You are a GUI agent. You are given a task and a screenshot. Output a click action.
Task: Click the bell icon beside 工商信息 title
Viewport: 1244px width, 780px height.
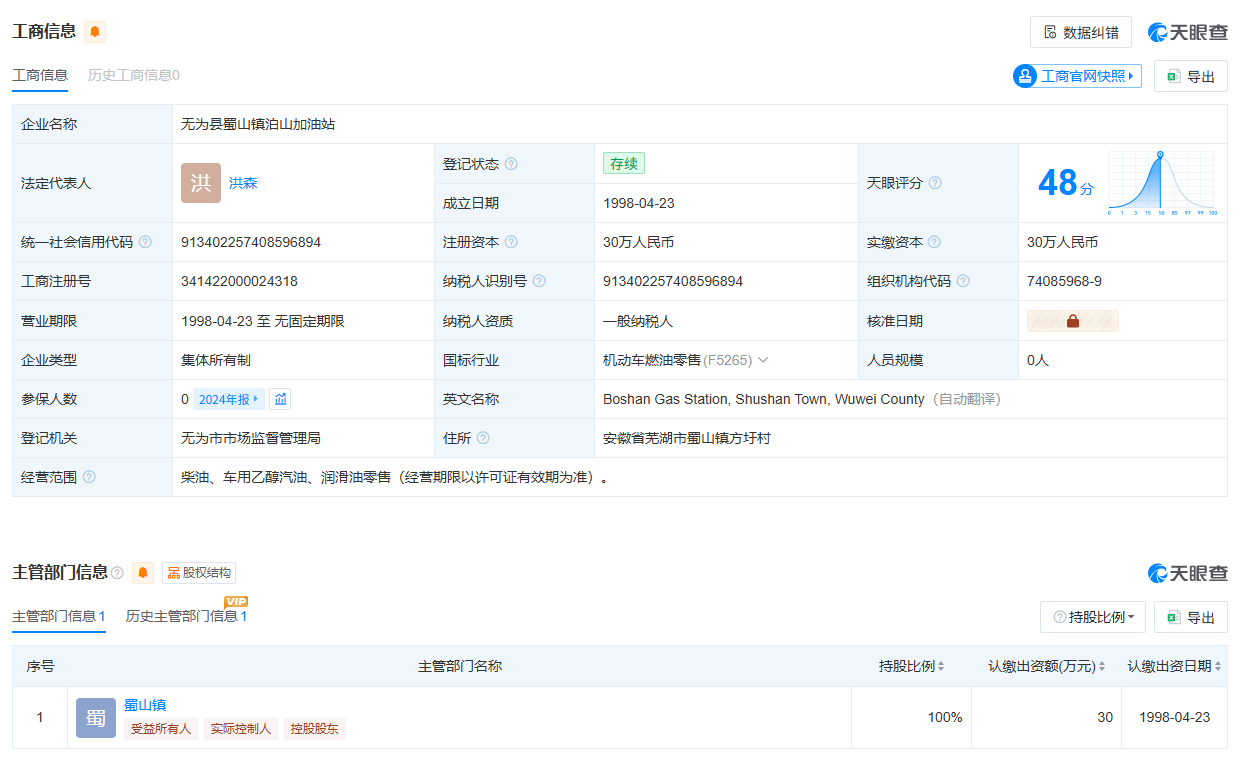pyautogui.click(x=95, y=32)
